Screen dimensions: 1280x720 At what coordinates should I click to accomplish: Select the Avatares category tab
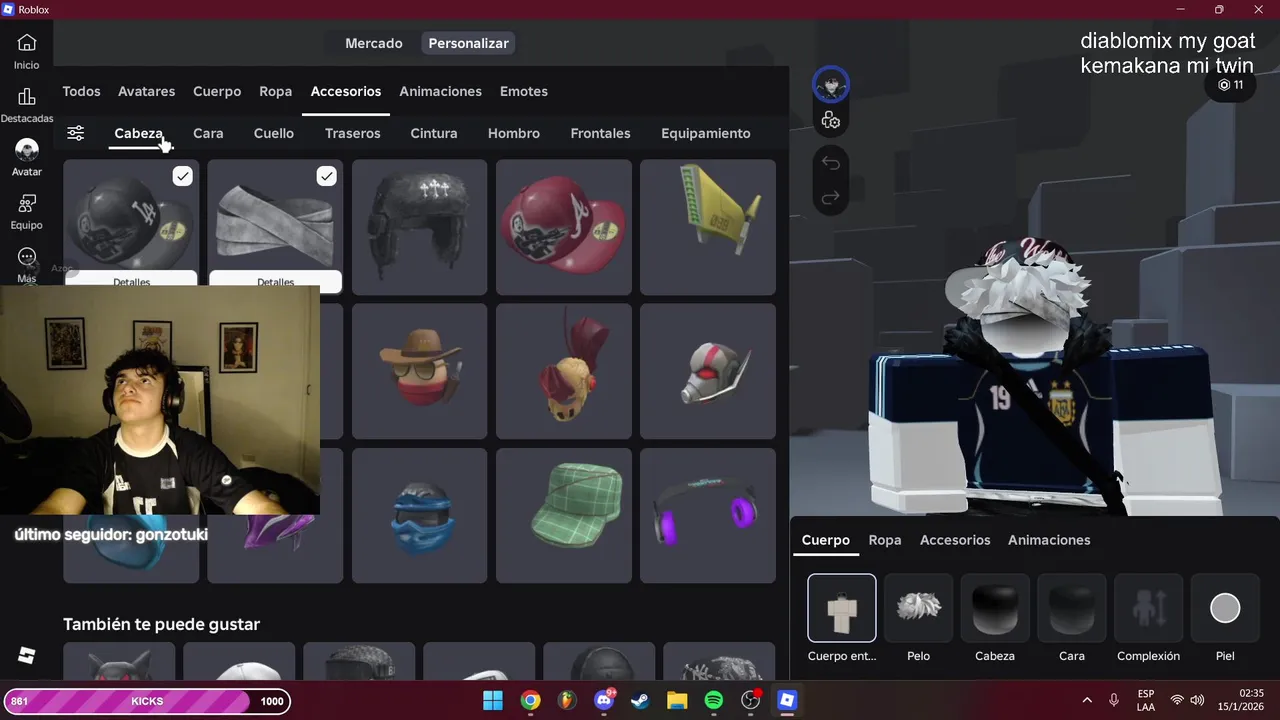click(x=146, y=91)
